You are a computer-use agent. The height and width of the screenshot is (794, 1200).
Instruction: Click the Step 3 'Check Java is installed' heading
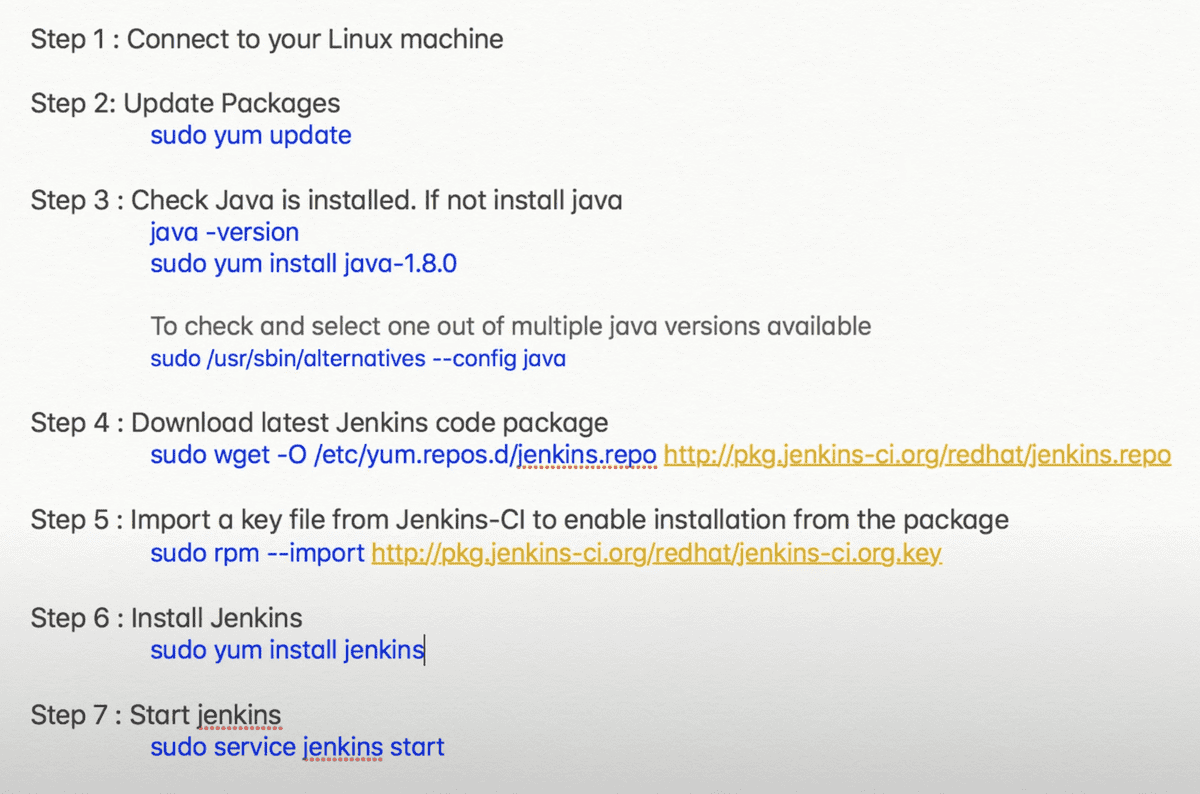327,200
